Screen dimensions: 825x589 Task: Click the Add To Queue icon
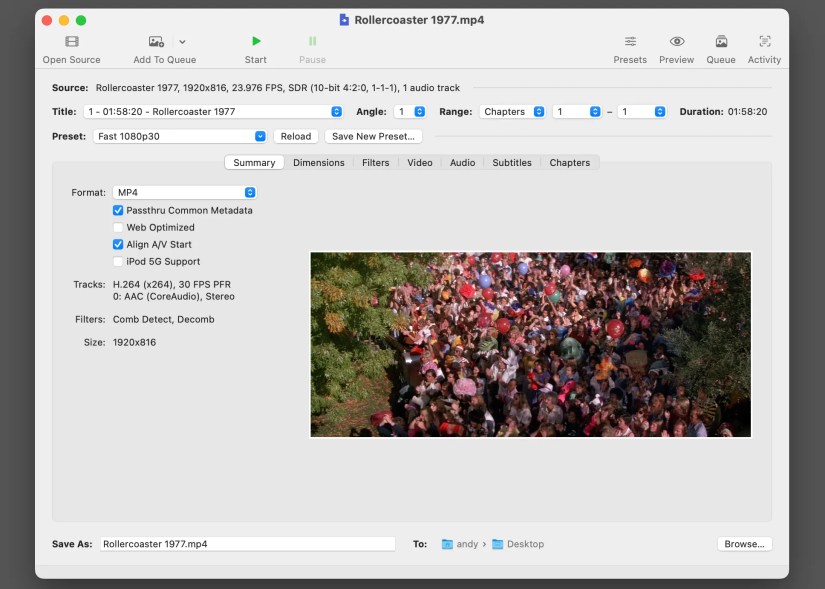(156, 42)
